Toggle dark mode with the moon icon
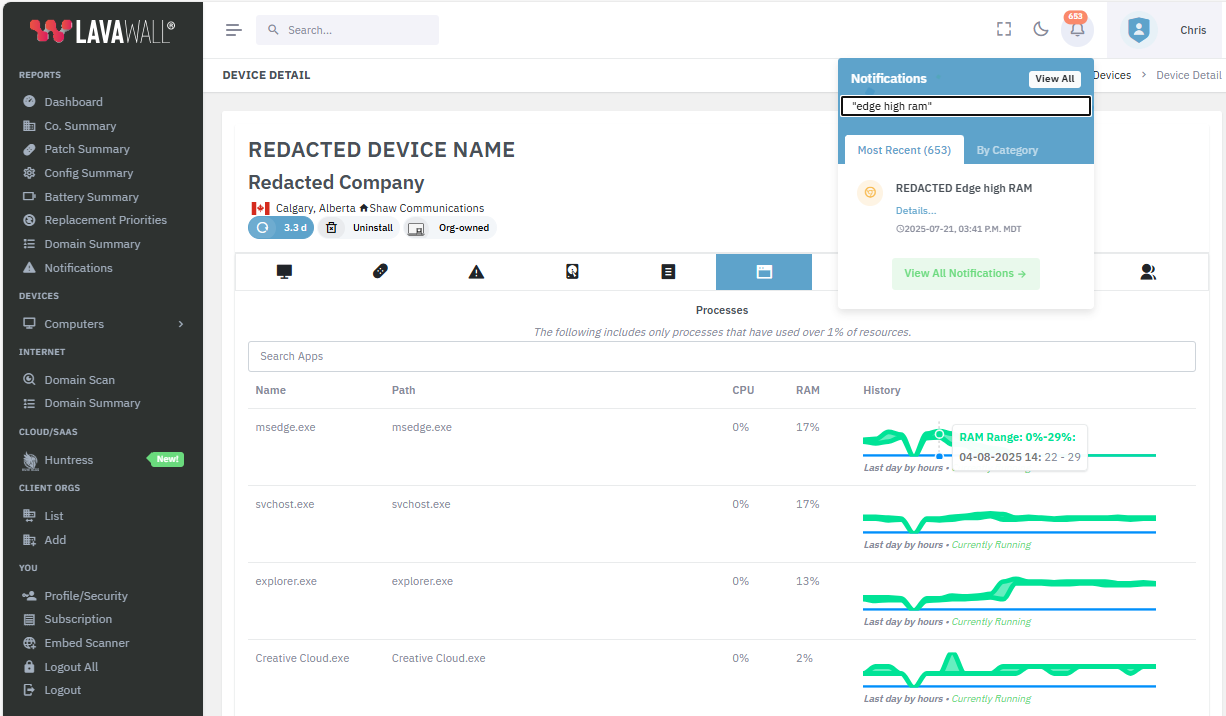1226x716 pixels. (x=1040, y=30)
